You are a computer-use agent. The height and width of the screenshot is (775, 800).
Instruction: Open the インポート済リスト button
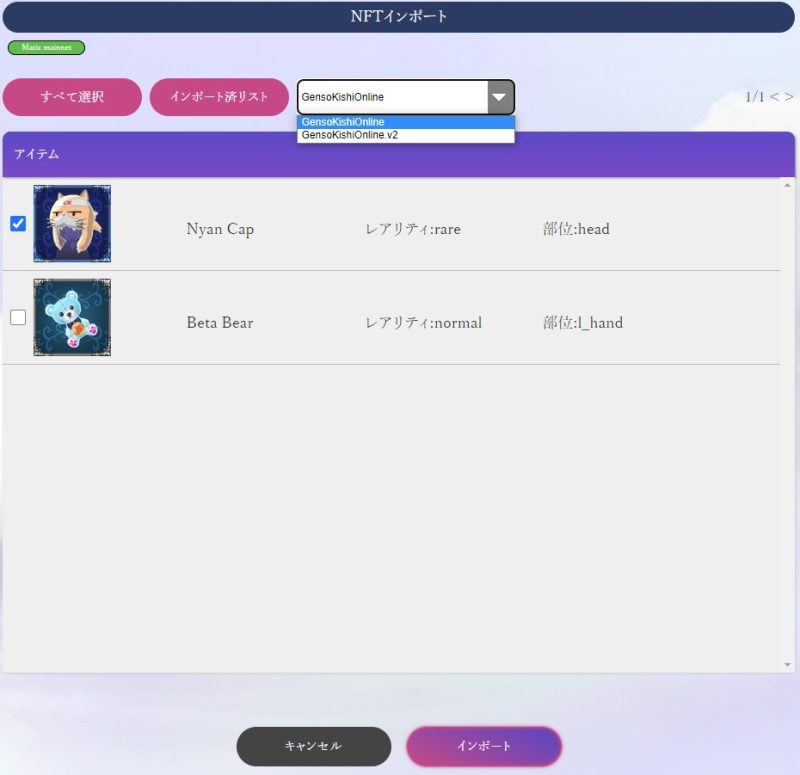tap(219, 97)
